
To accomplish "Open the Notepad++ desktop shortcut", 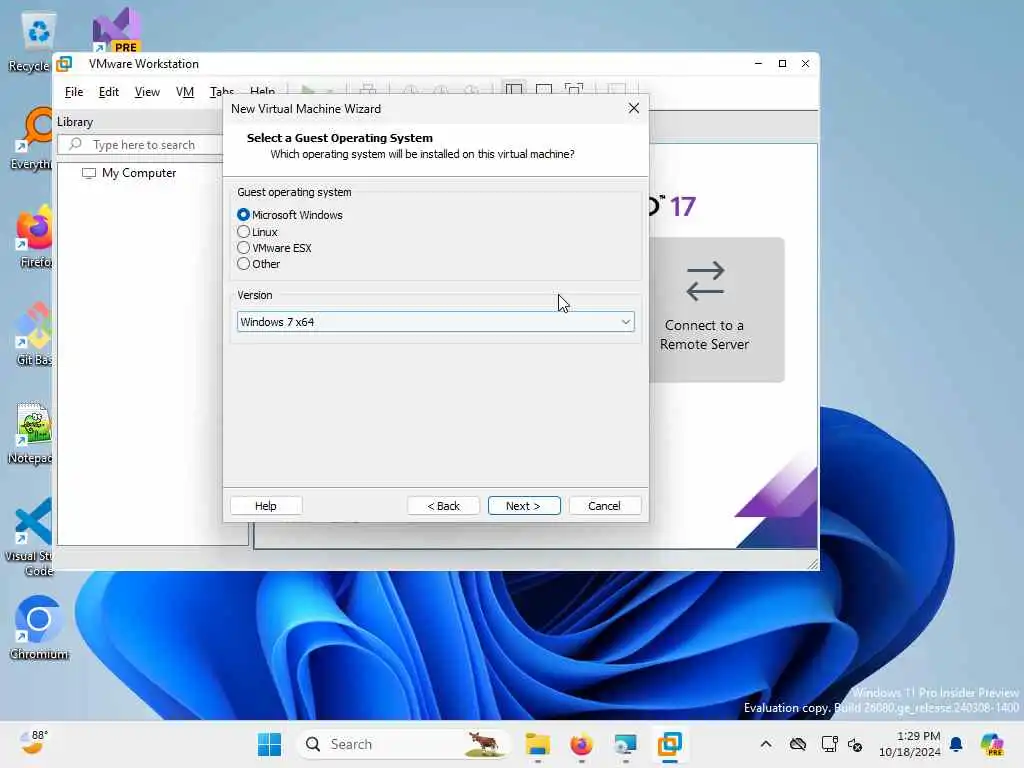I will point(30,432).
